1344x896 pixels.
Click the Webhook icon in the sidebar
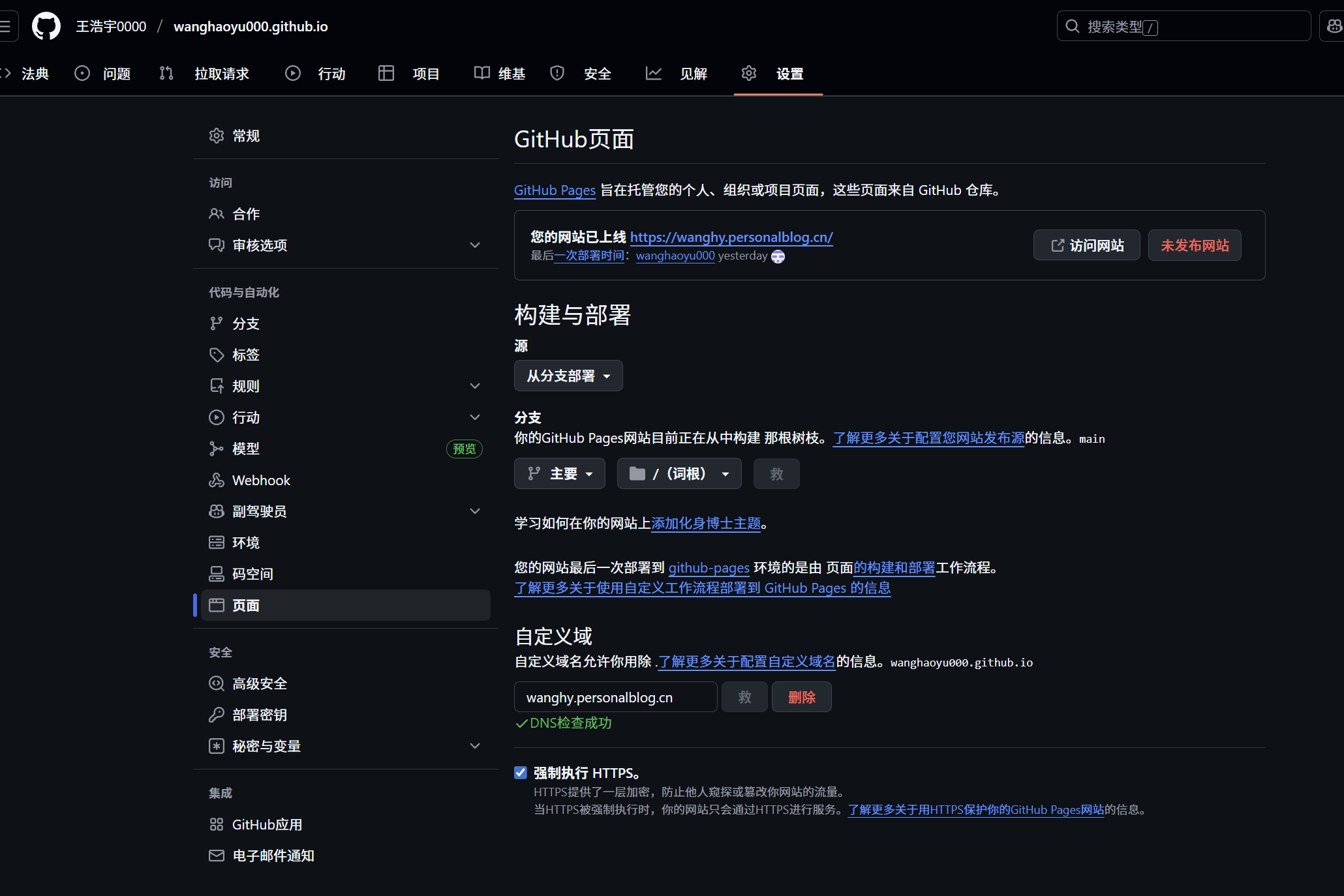click(x=217, y=480)
